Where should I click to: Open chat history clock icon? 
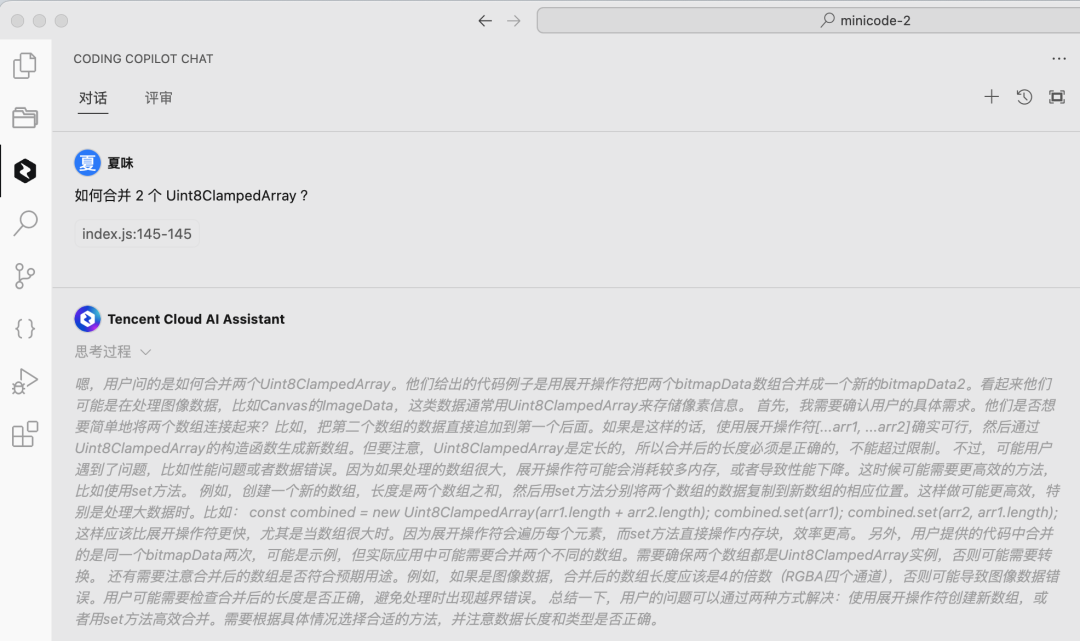click(x=1024, y=97)
